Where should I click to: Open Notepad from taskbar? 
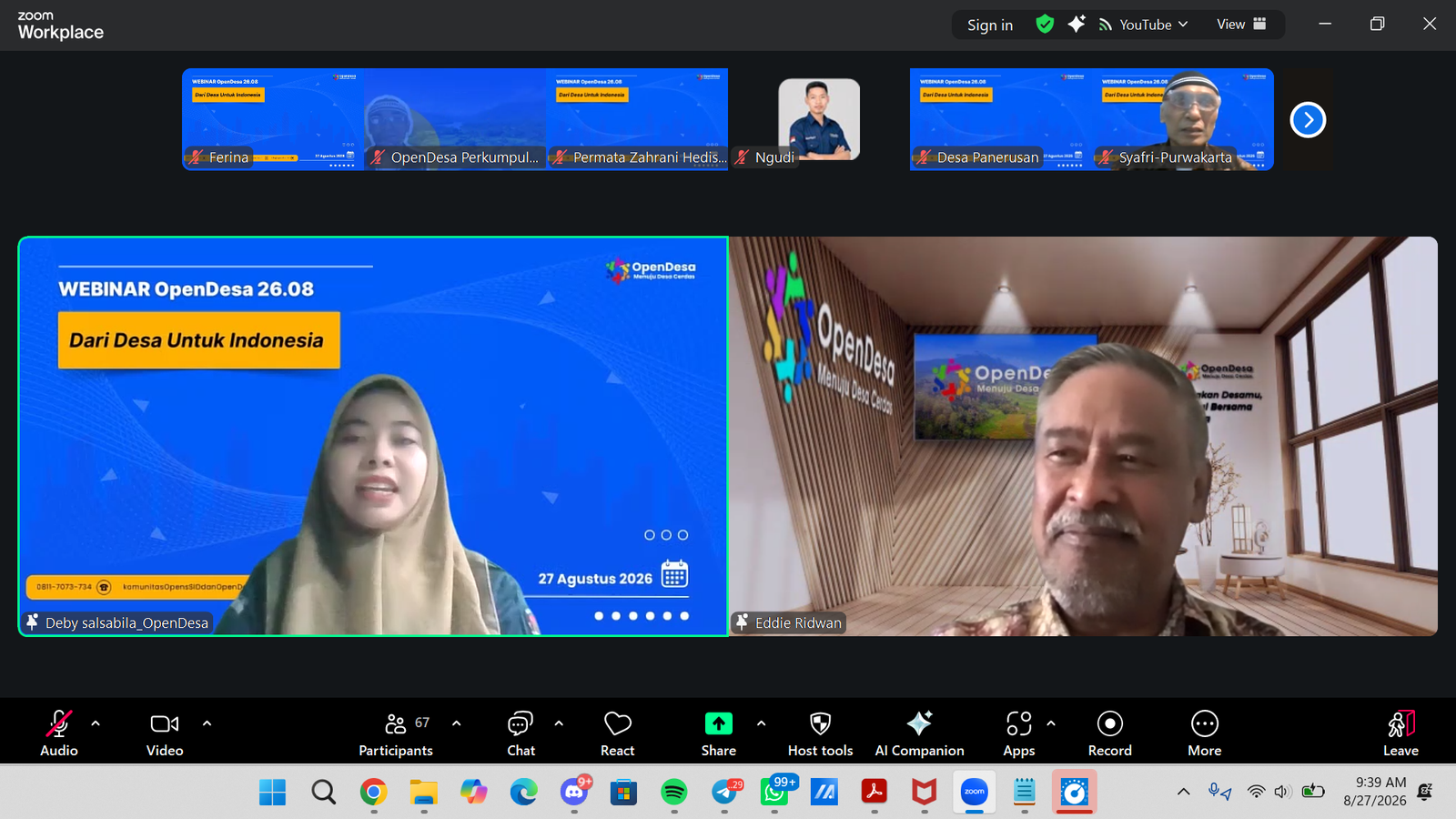tap(1025, 793)
